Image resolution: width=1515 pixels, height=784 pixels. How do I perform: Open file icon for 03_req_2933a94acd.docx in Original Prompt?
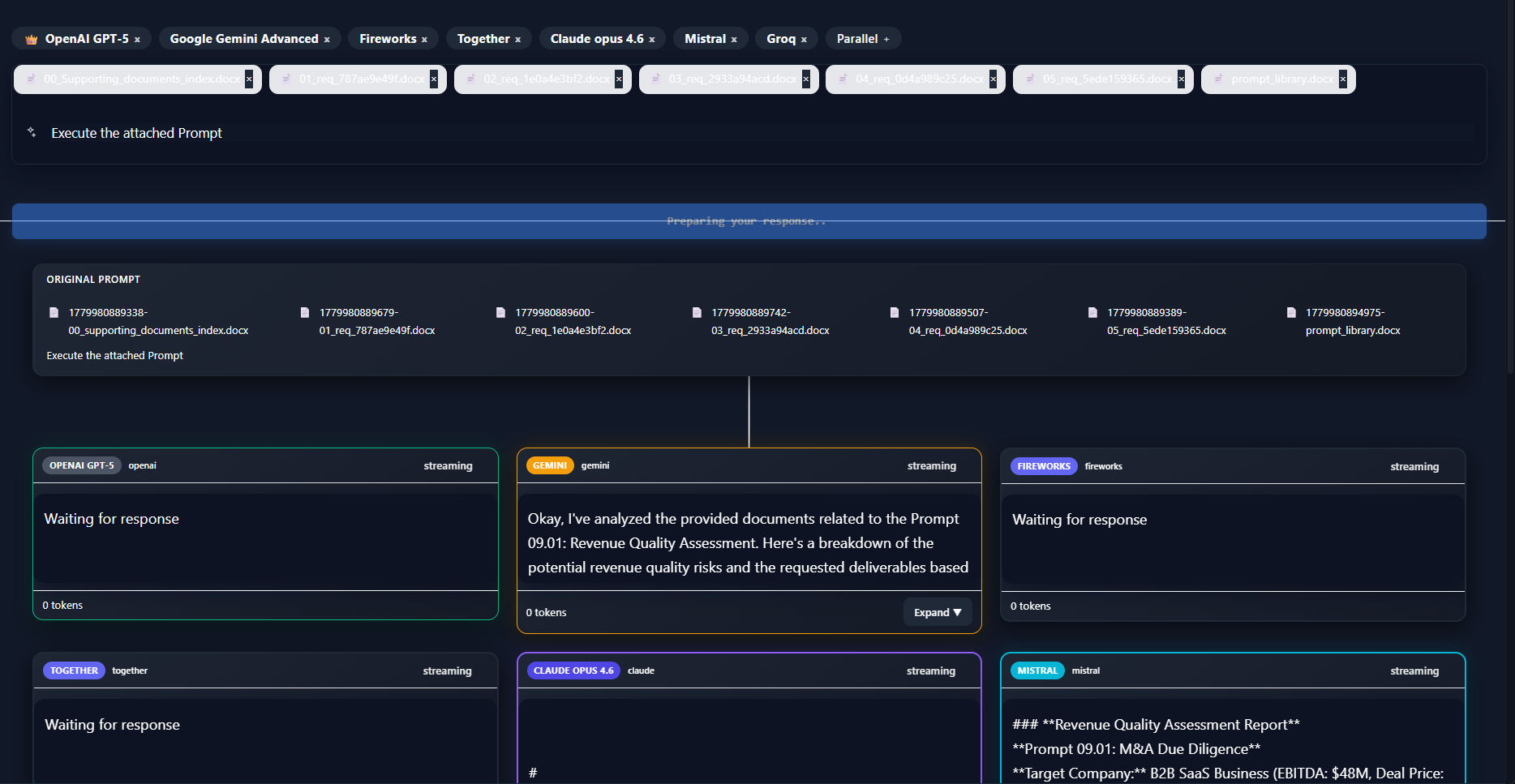point(697,312)
